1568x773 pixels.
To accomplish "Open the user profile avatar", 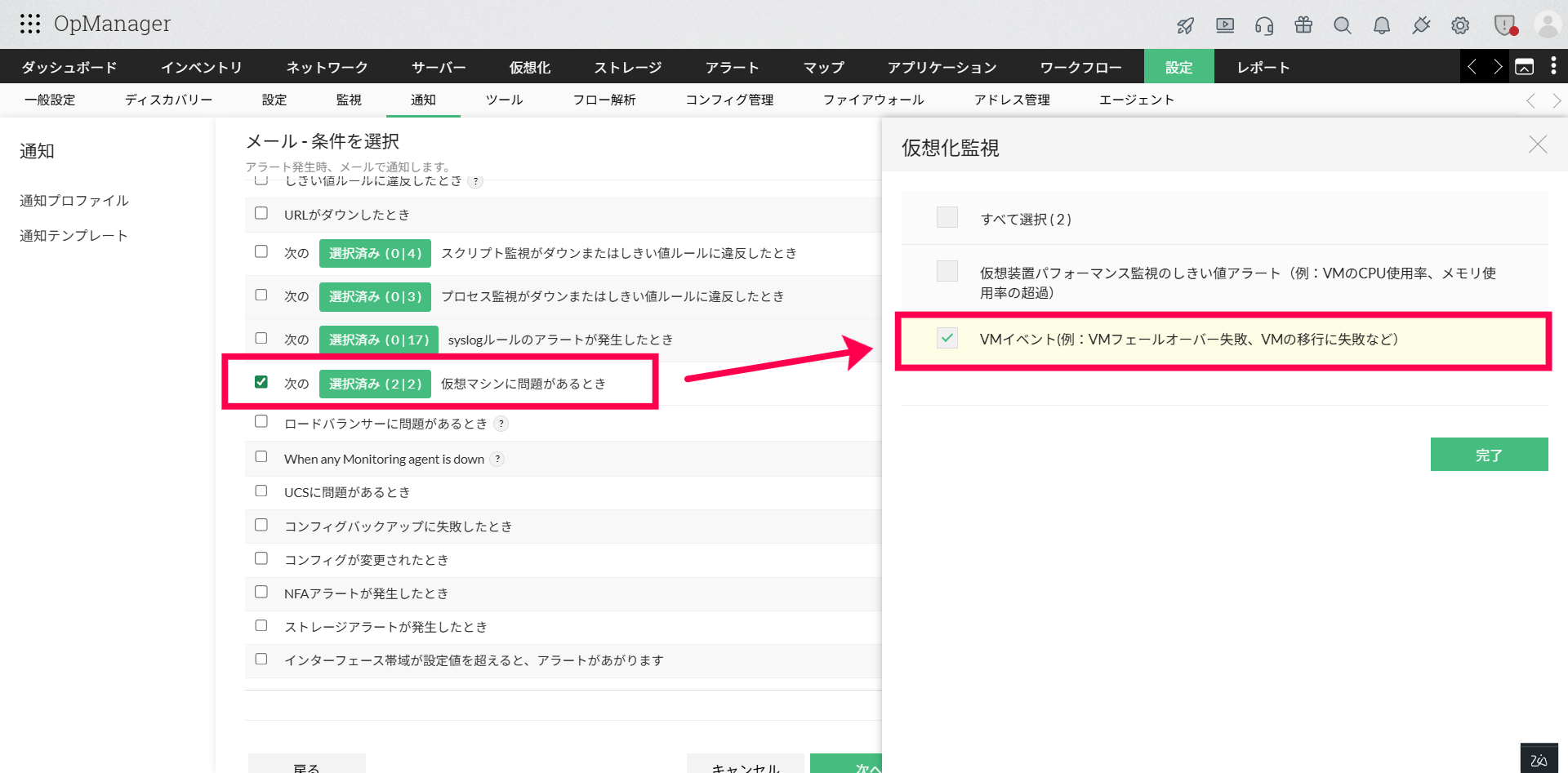I will (1548, 24).
